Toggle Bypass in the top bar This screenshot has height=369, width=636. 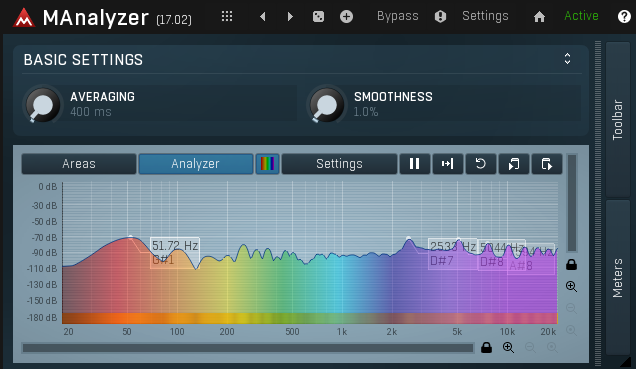tap(398, 16)
